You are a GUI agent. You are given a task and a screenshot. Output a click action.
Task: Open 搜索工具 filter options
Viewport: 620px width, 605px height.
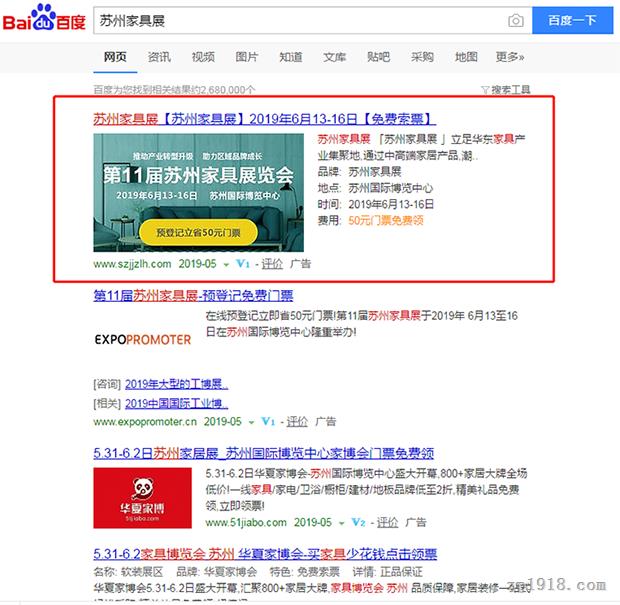click(506, 90)
